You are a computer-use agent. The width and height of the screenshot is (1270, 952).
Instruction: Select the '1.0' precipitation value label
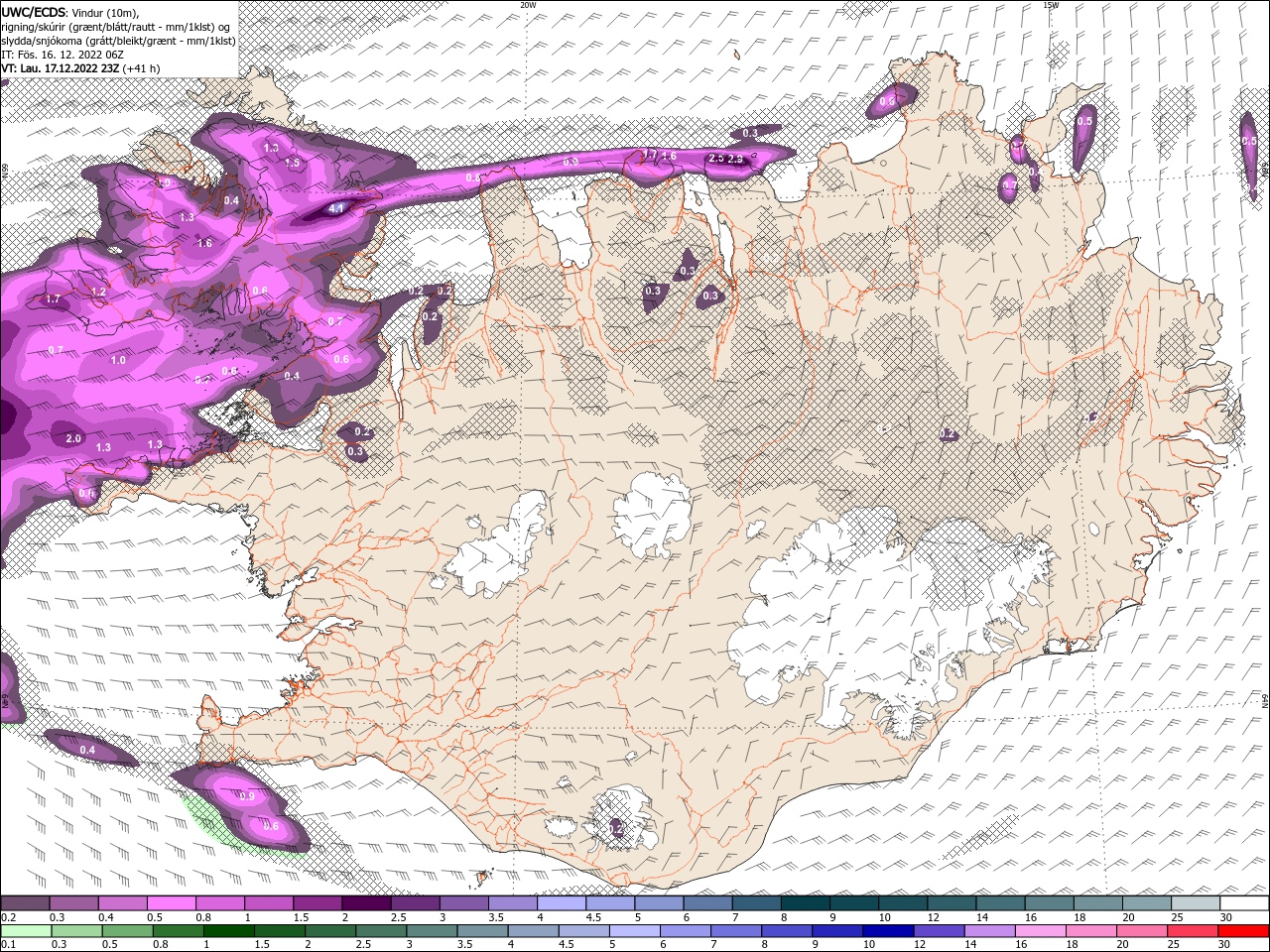tap(118, 360)
